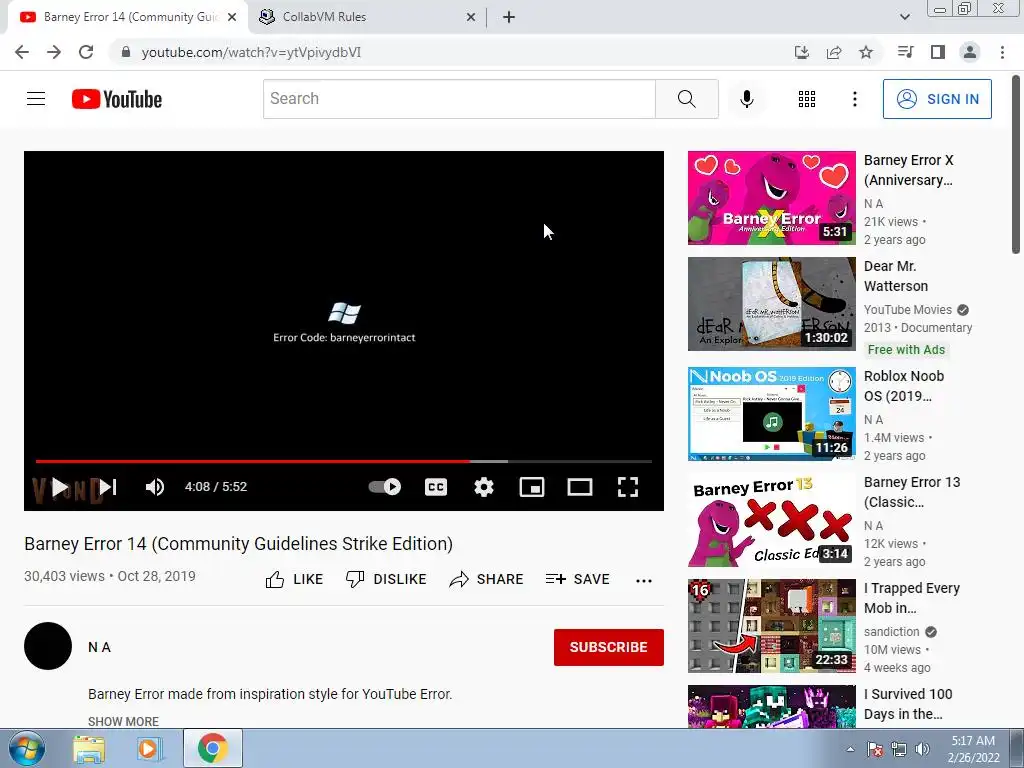Viewport: 1024px width, 768px height.
Task: Click the search magnifier button
Action: coord(686,99)
